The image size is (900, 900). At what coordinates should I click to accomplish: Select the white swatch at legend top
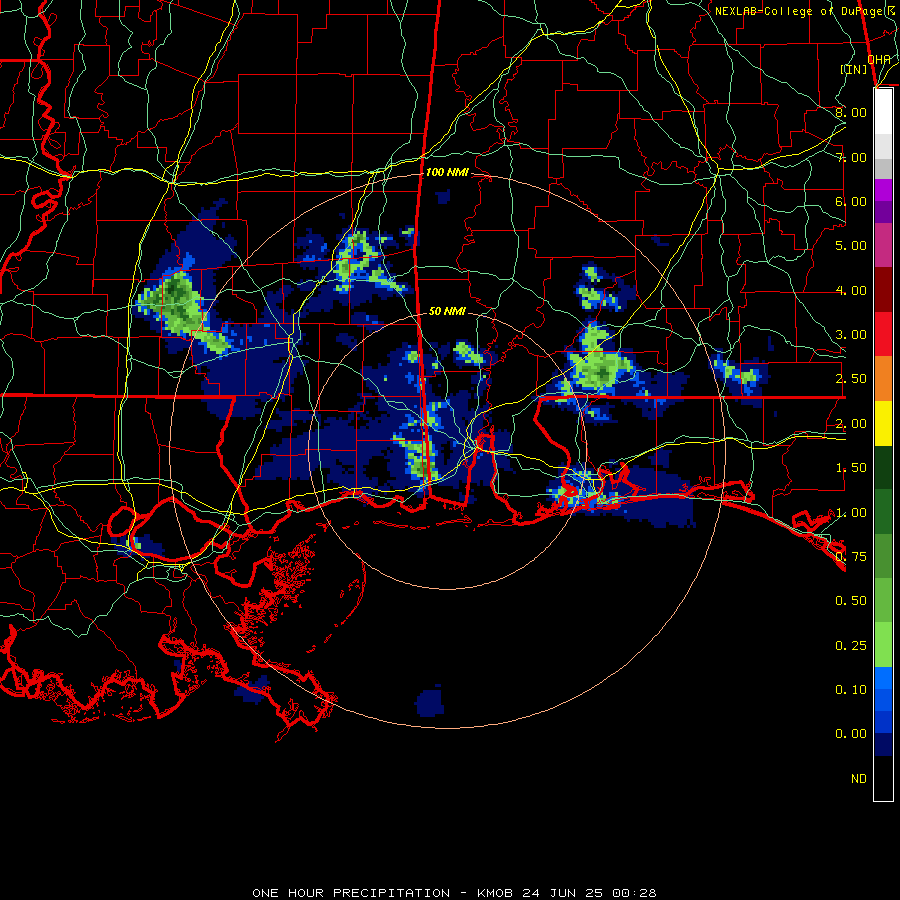coord(883,111)
